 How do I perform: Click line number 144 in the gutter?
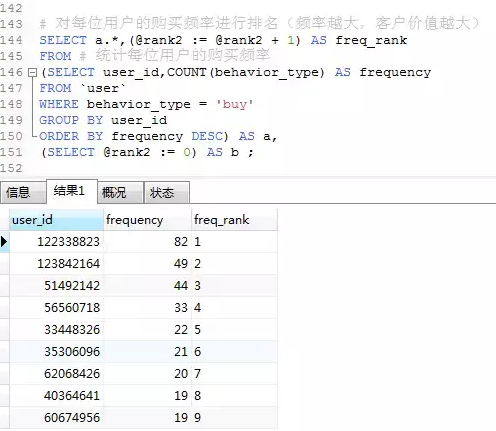click(x=11, y=40)
